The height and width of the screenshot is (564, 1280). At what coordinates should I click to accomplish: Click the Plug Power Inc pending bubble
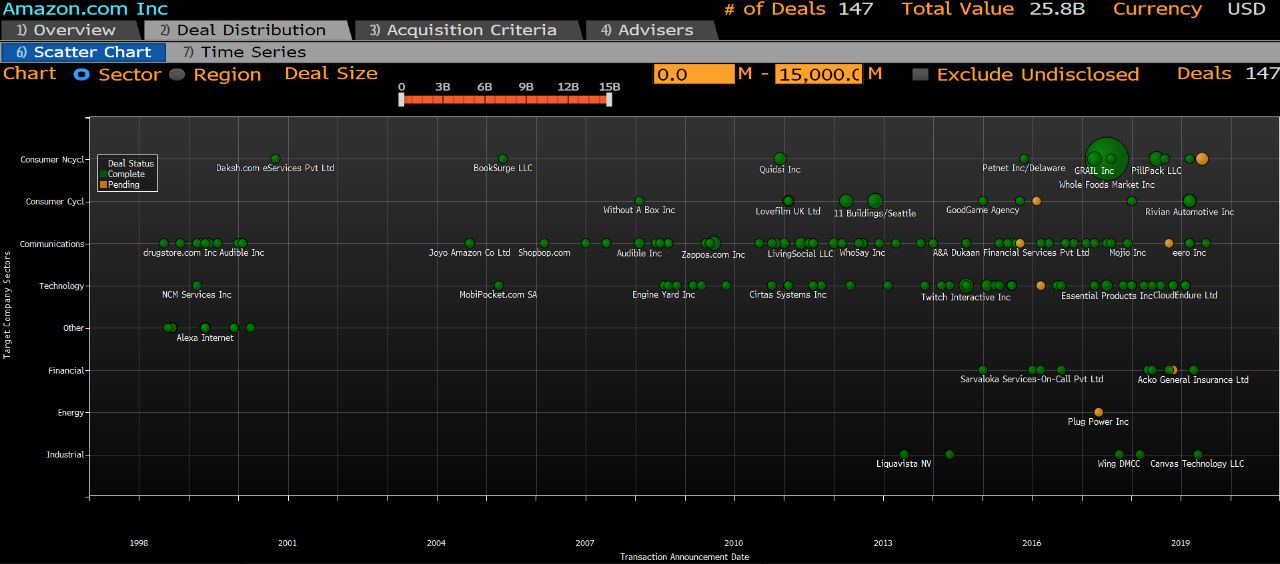click(1098, 412)
